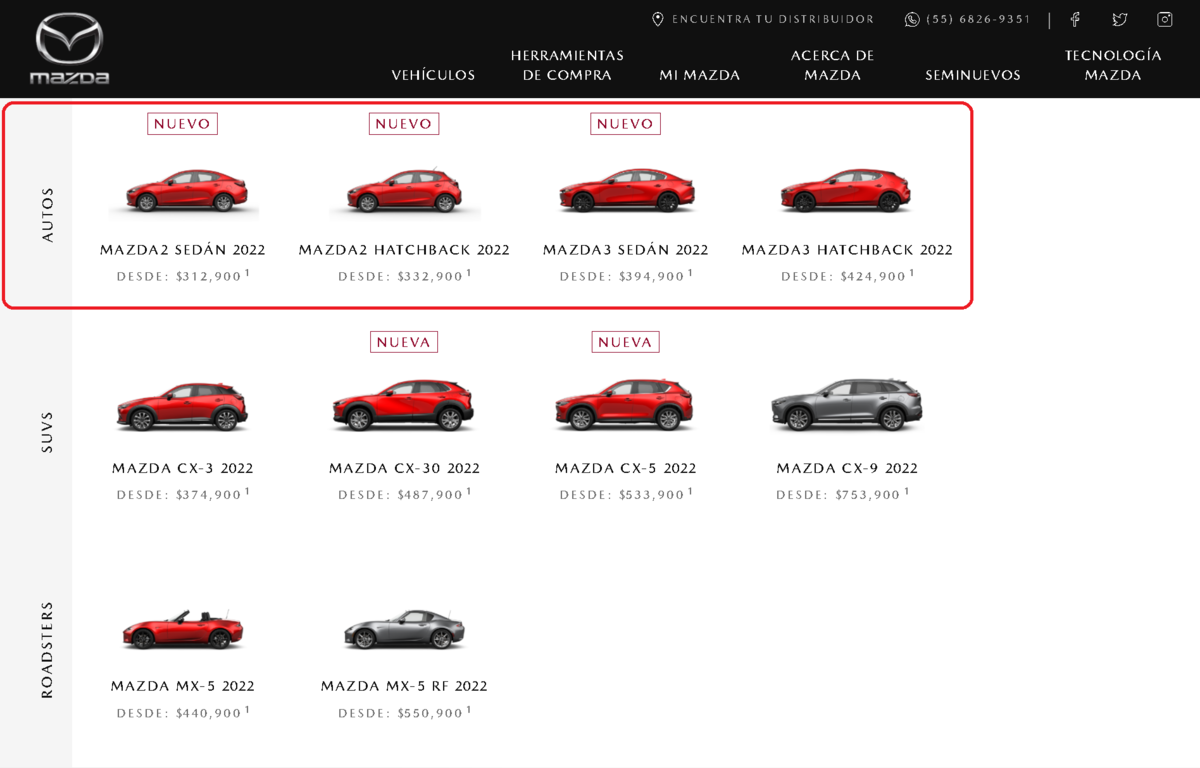
Task: Open Mazda2 Sedán 2022 title link
Action: pos(183,250)
